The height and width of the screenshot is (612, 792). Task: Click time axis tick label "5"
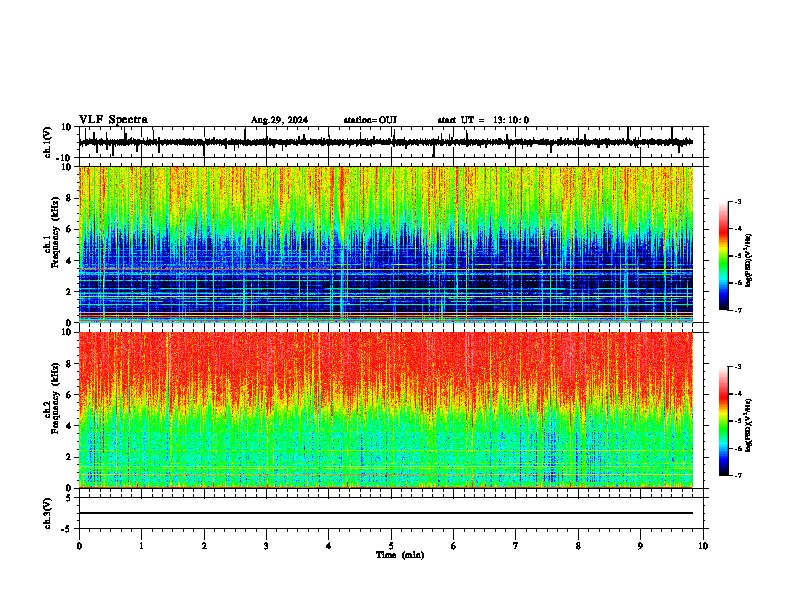click(x=391, y=546)
